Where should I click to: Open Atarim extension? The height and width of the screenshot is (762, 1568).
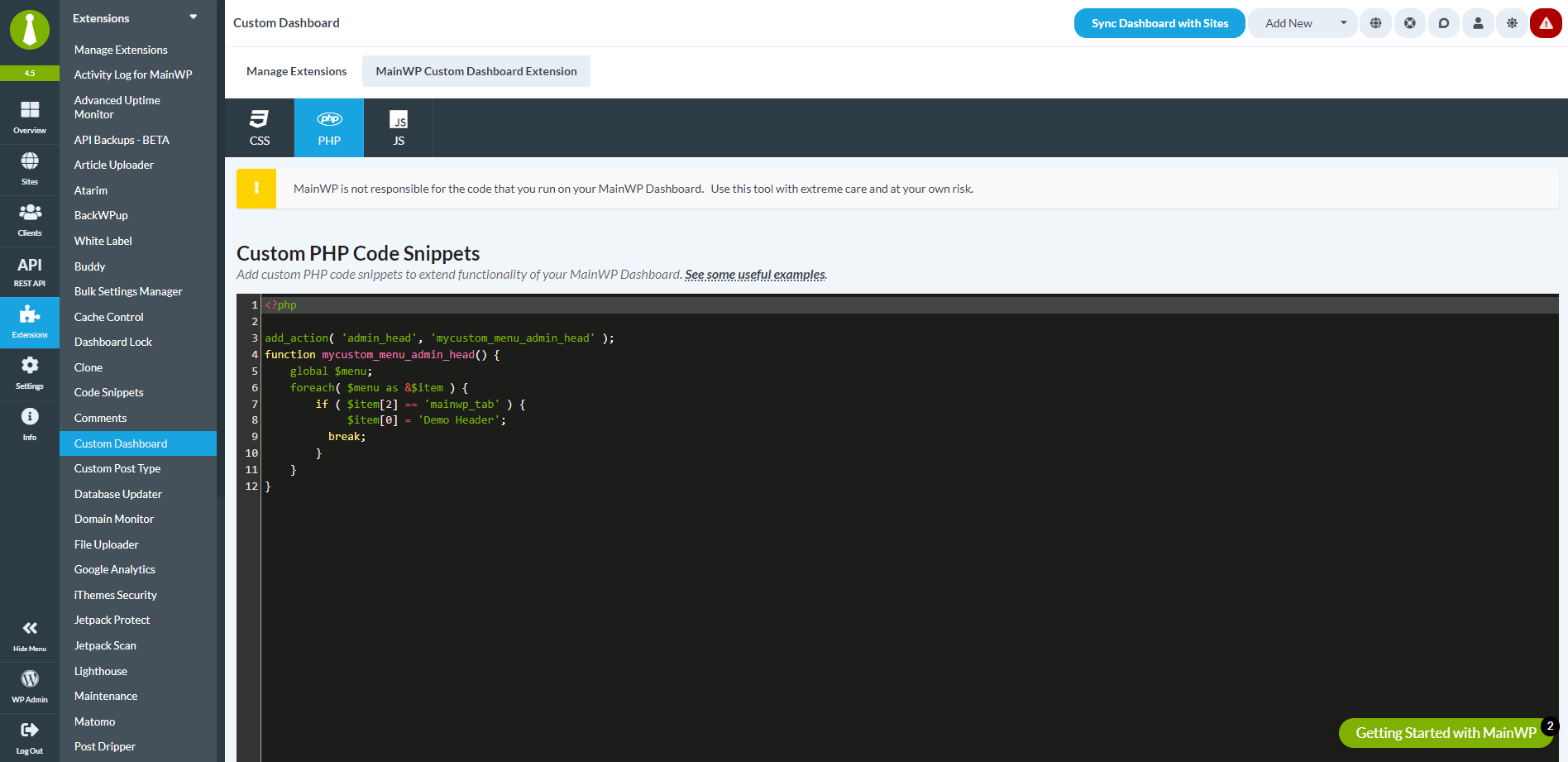[x=91, y=190]
